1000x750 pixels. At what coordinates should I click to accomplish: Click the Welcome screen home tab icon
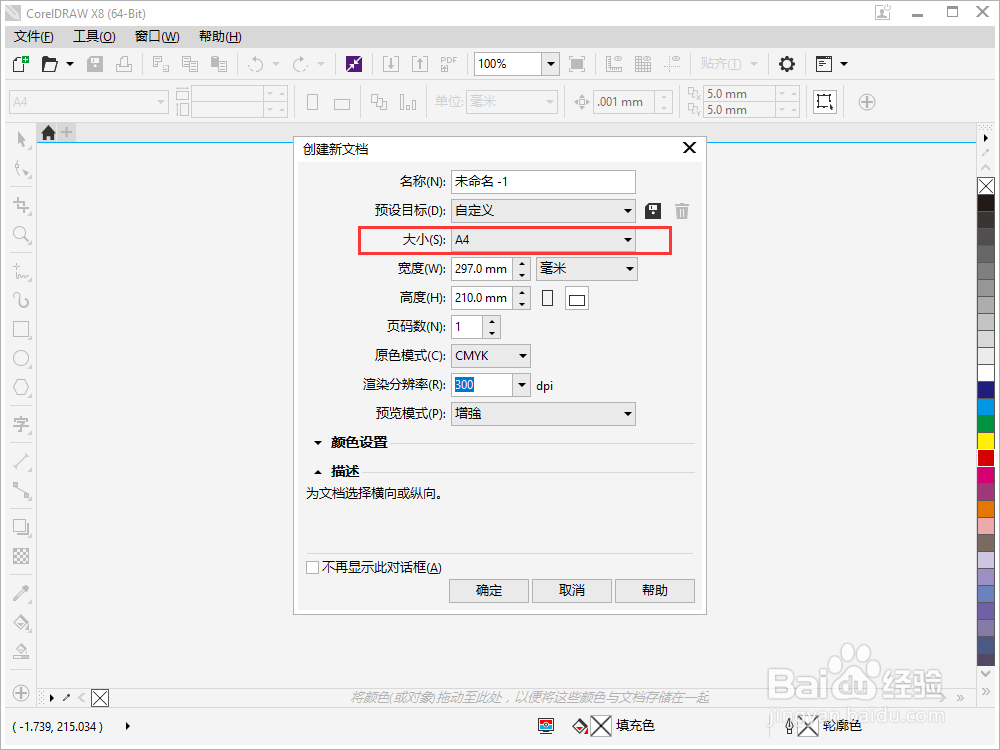point(48,133)
